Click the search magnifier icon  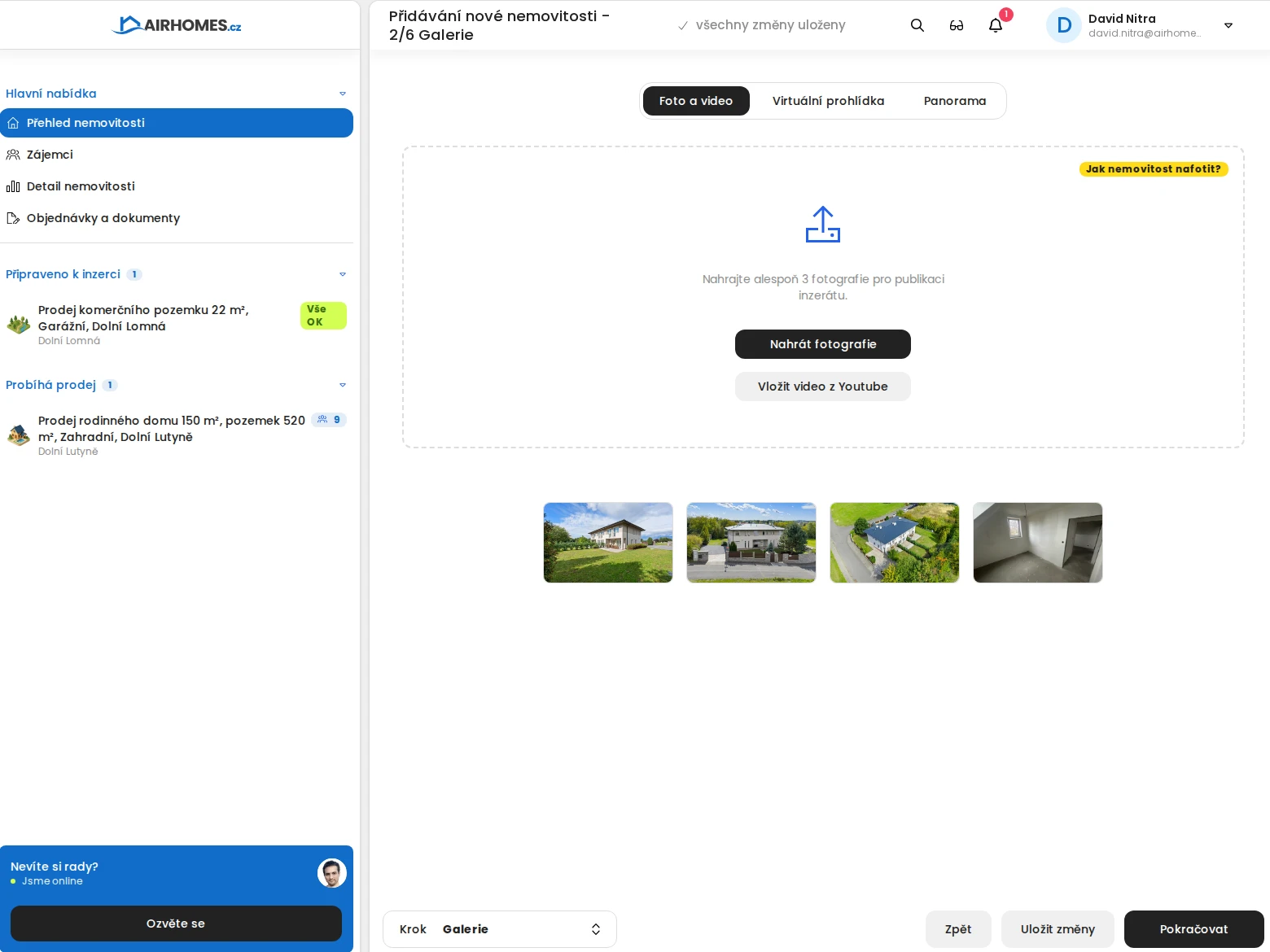(x=917, y=25)
